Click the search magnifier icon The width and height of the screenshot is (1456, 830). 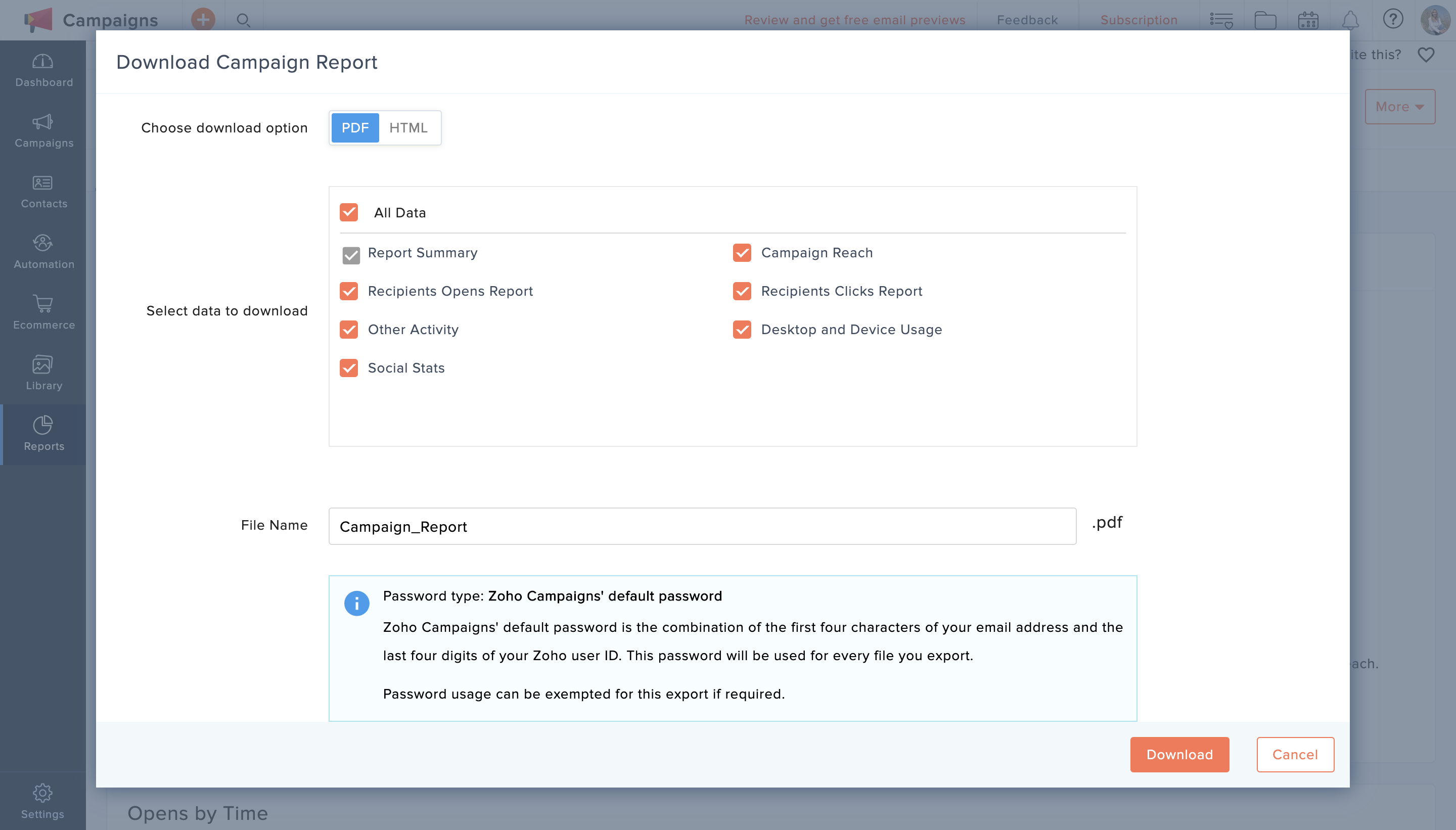(x=244, y=20)
